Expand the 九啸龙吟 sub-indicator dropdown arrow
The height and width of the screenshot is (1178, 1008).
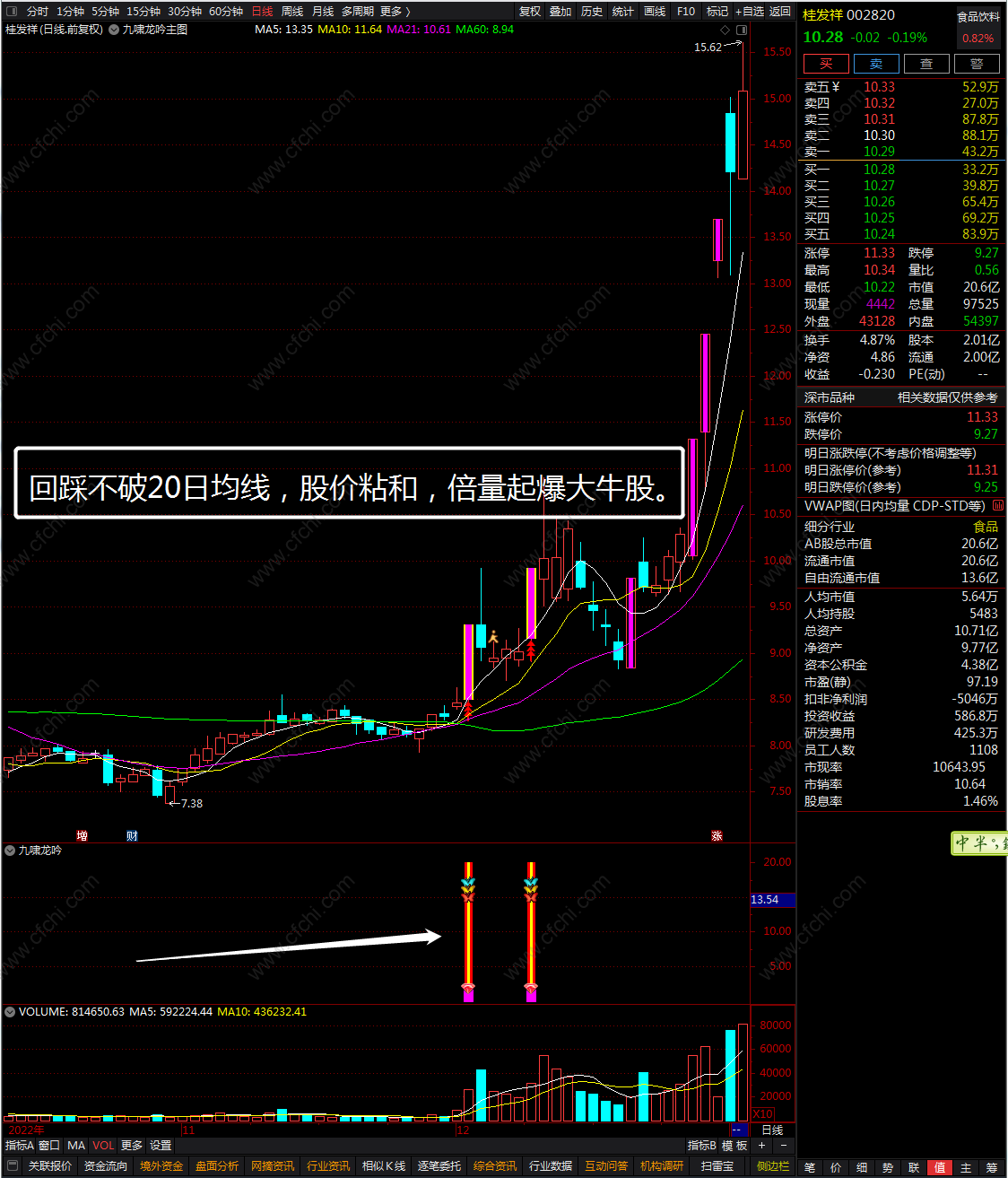click(x=10, y=850)
